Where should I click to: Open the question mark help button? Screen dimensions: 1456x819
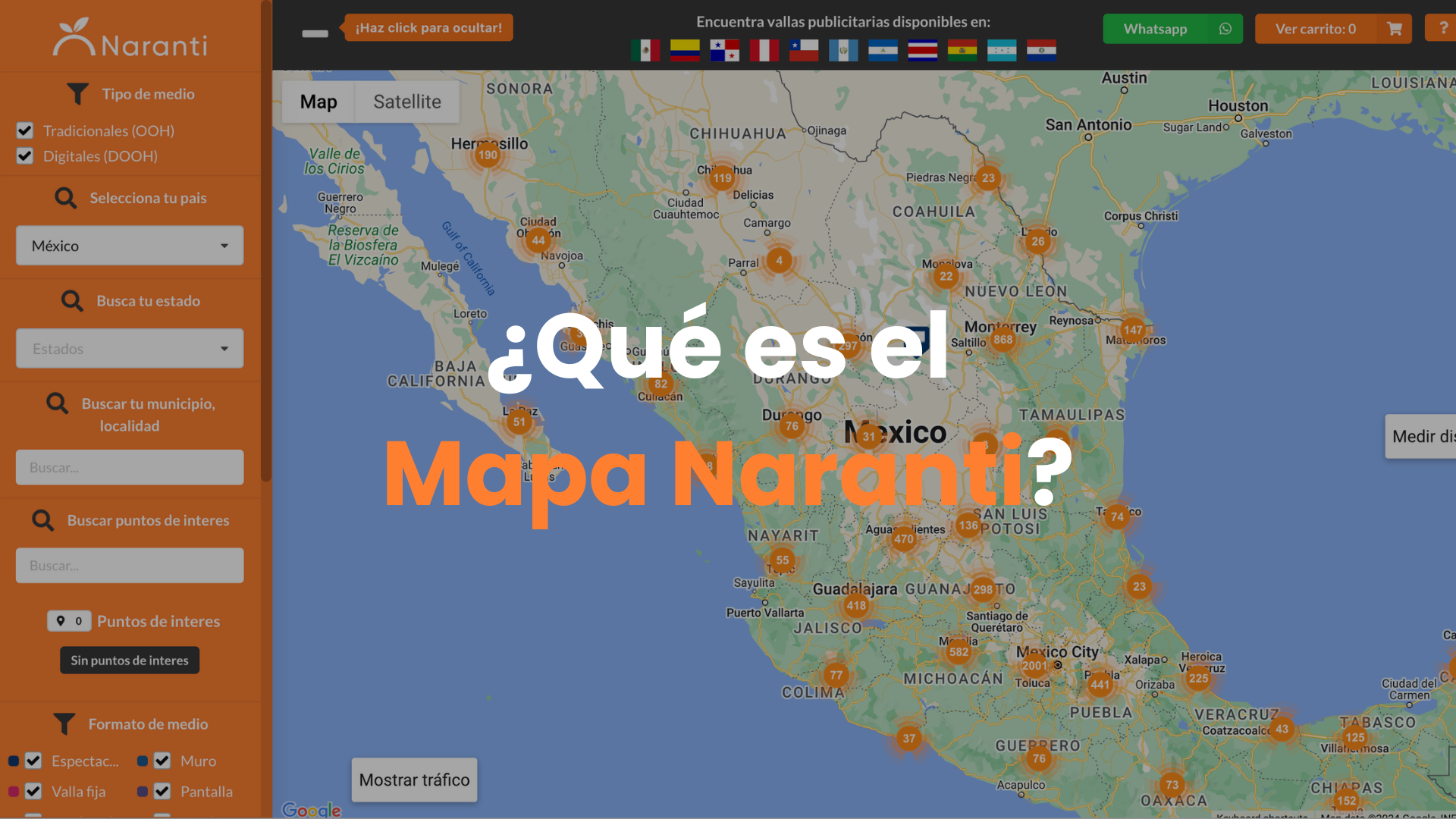coord(1442,27)
